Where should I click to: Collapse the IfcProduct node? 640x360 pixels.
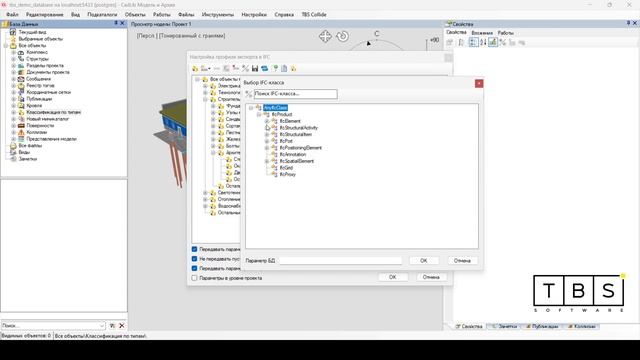click(x=259, y=114)
